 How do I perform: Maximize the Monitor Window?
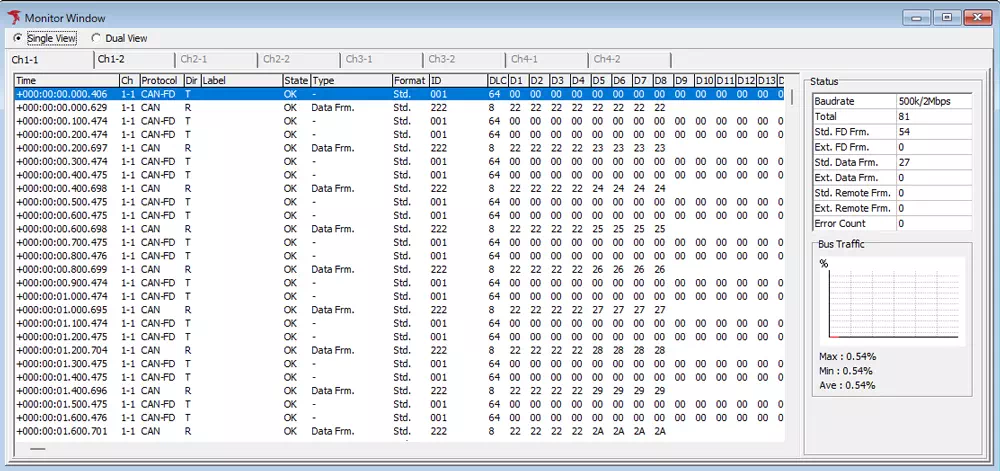tap(946, 17)
